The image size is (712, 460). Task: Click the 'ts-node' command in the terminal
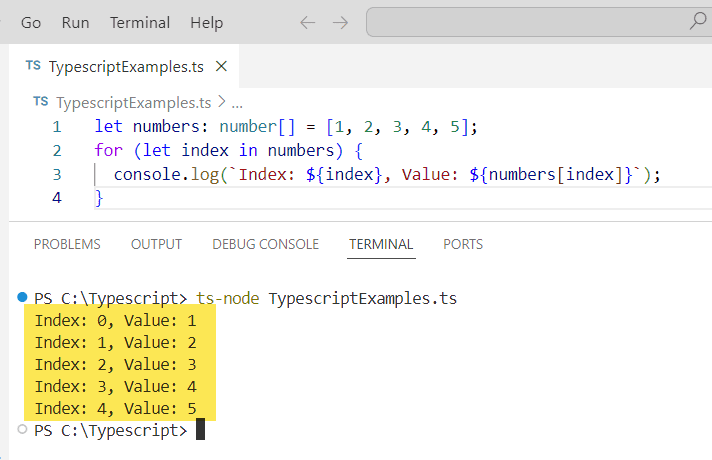click(x=227, y=299)
